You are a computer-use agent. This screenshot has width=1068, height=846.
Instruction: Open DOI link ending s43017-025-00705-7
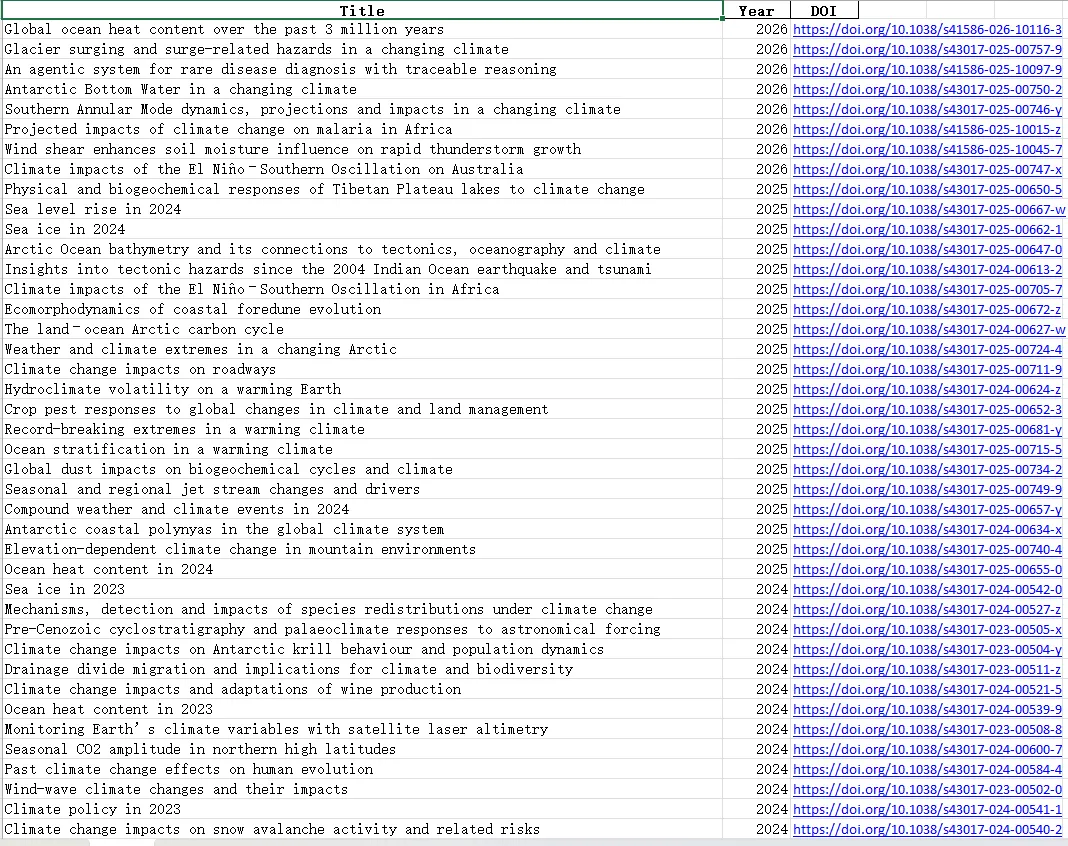click(927, 289)
